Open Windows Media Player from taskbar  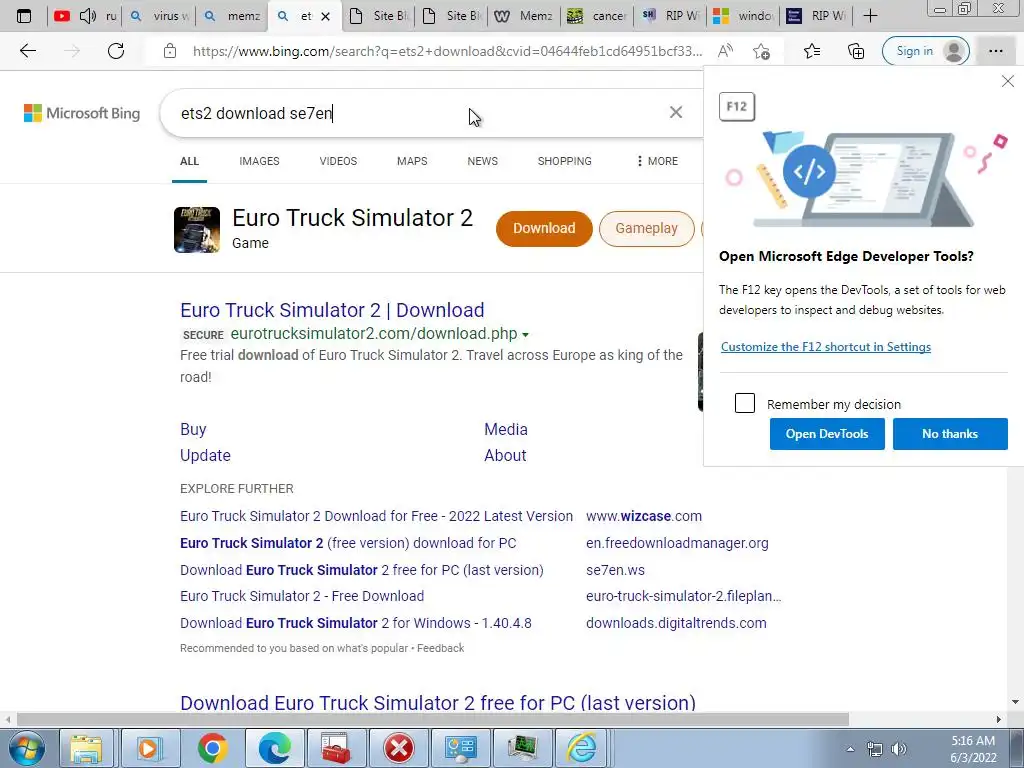[149, 748]
